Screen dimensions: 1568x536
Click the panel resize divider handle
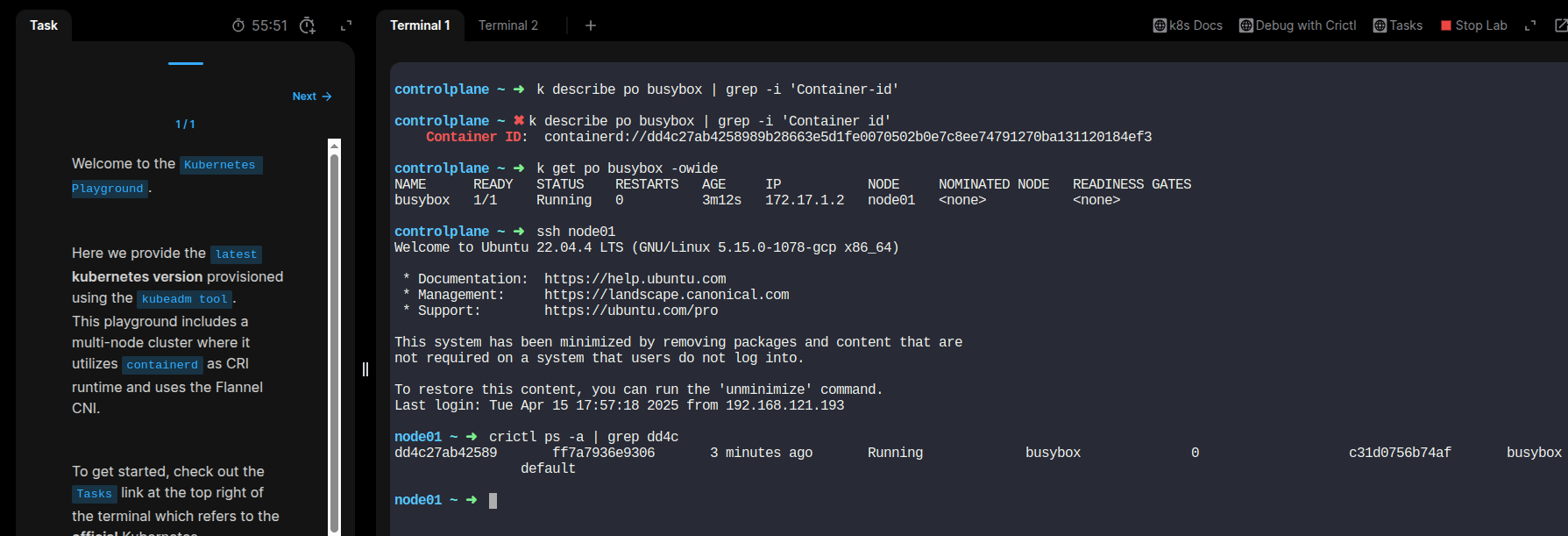click(365, 369)
